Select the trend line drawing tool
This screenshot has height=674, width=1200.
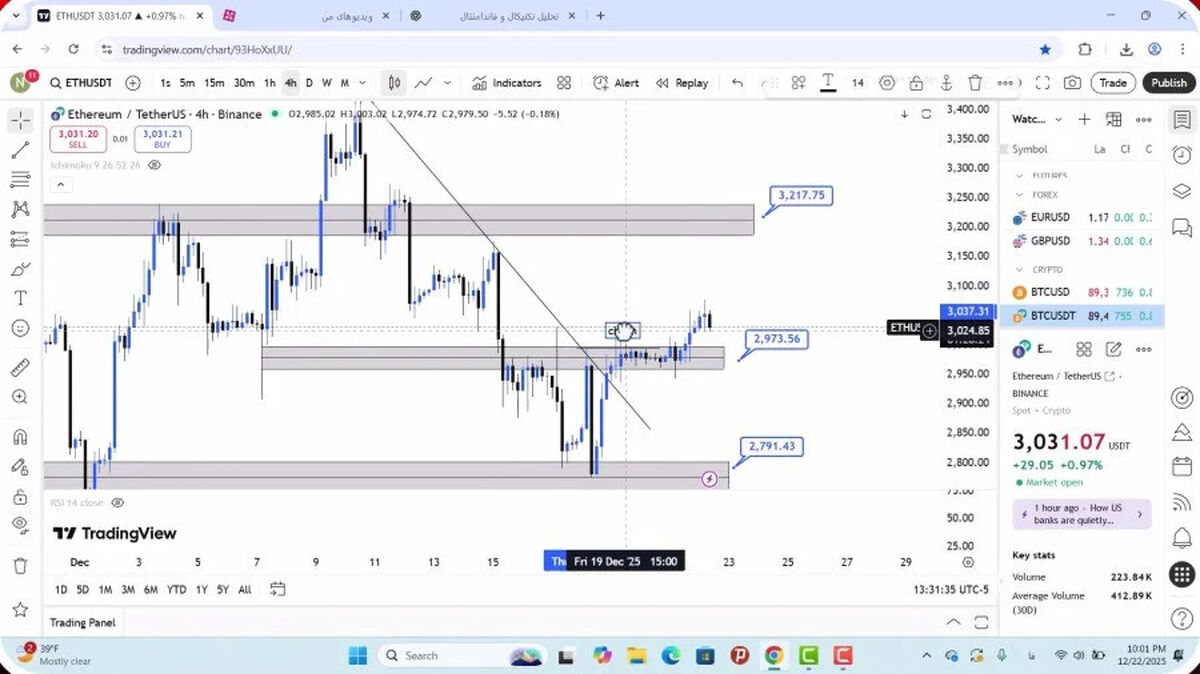pyautogui.click(x=20, y=151)
